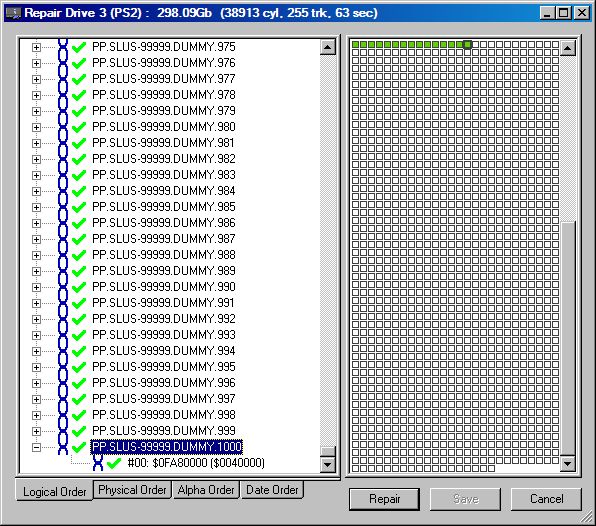Switch to the Alpha Order tab
Screen dimensions: 596x526
[206, 490]
